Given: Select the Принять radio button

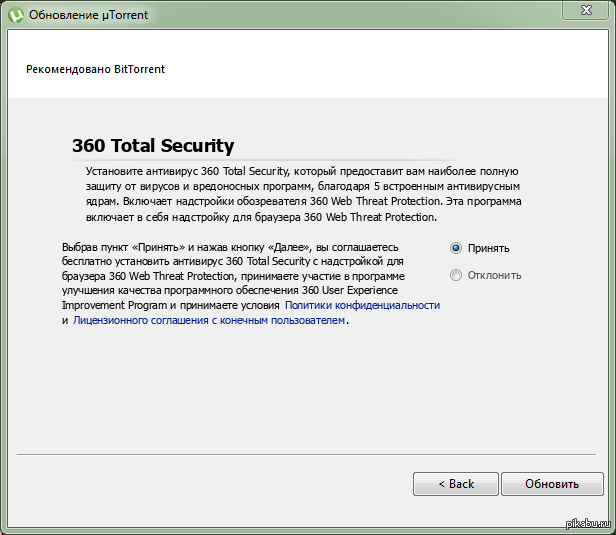Looking at the screenshot, I should [x=456, y=248].
